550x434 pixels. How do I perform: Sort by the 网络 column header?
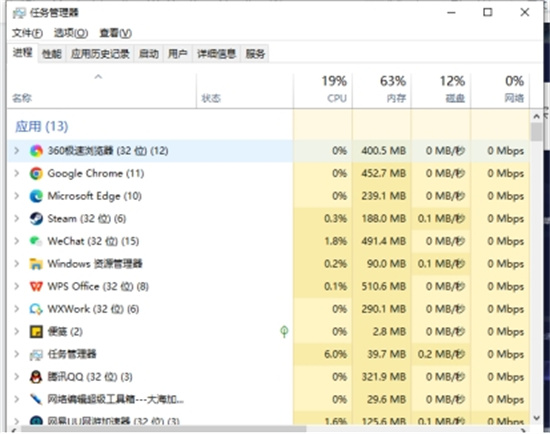pos(500,90)
